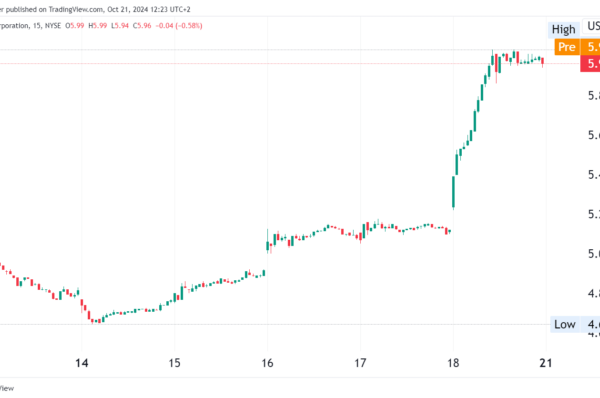Click the low value L5.94 in legend
Image resolution: width=600 pixels, height=398 pixels.
120,26
